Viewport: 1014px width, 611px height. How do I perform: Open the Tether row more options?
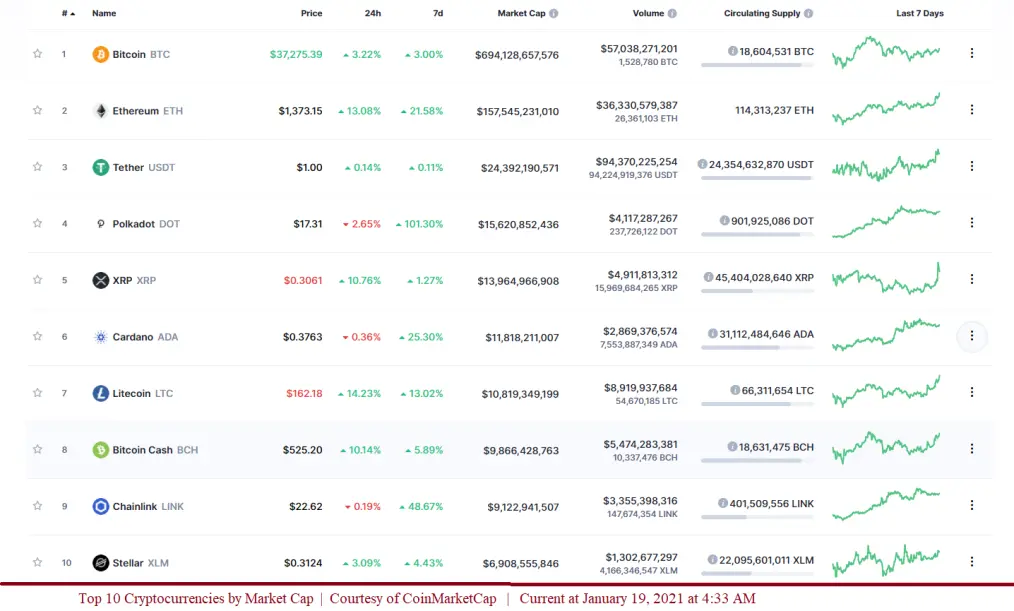click(x=971, y=166)
